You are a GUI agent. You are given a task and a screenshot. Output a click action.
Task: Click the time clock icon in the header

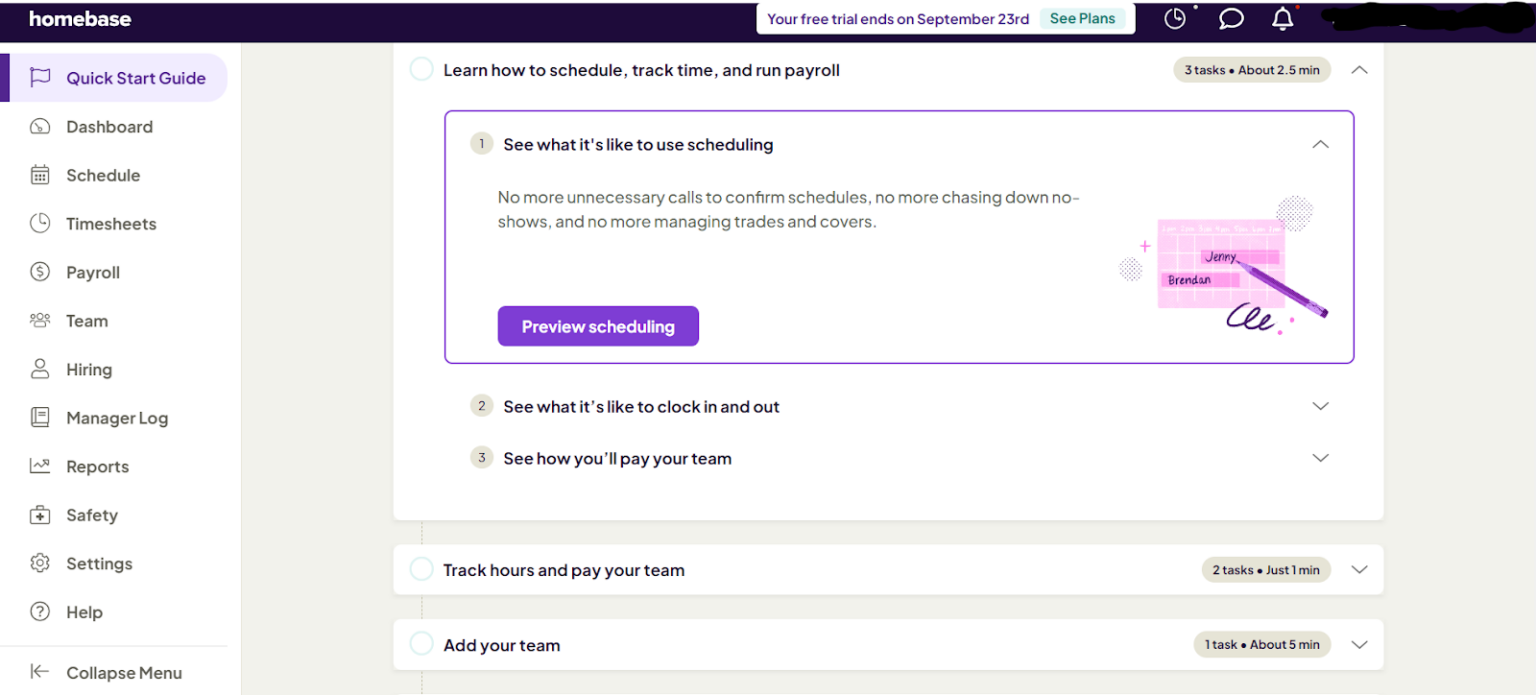pos(1175,18)
